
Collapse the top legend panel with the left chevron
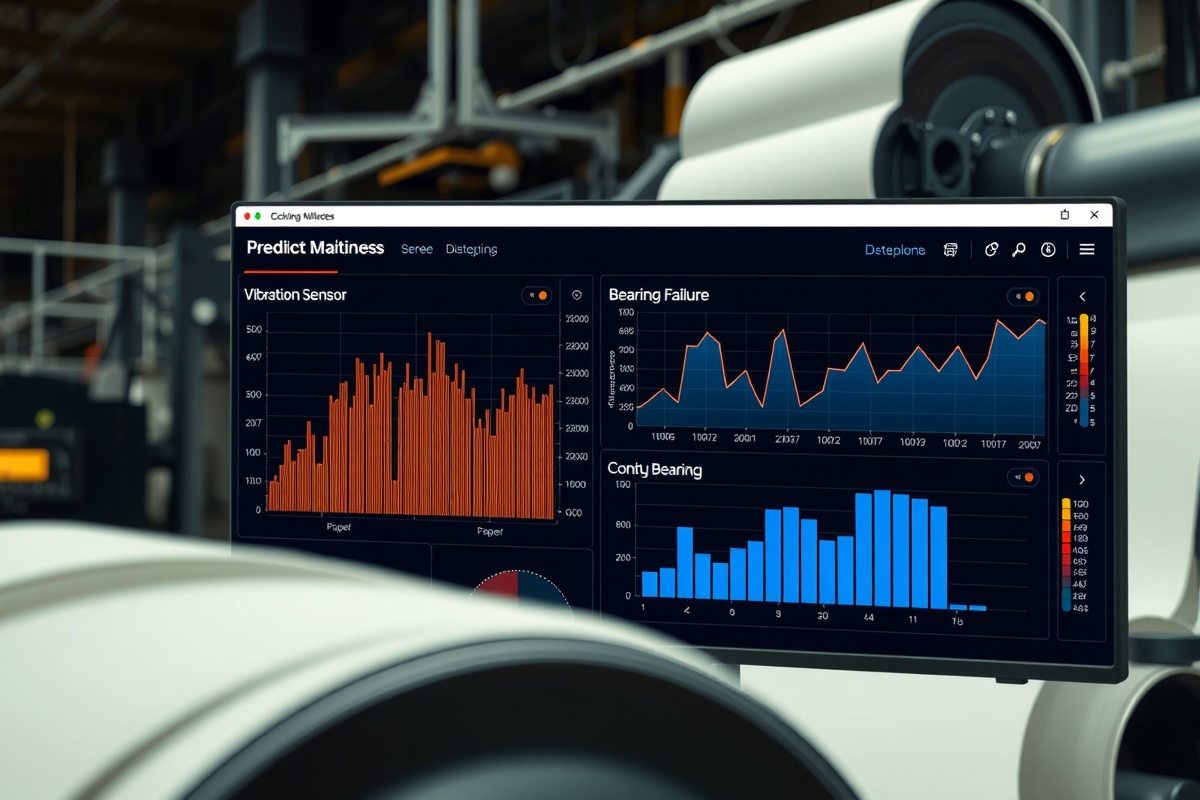(1082, 297)
